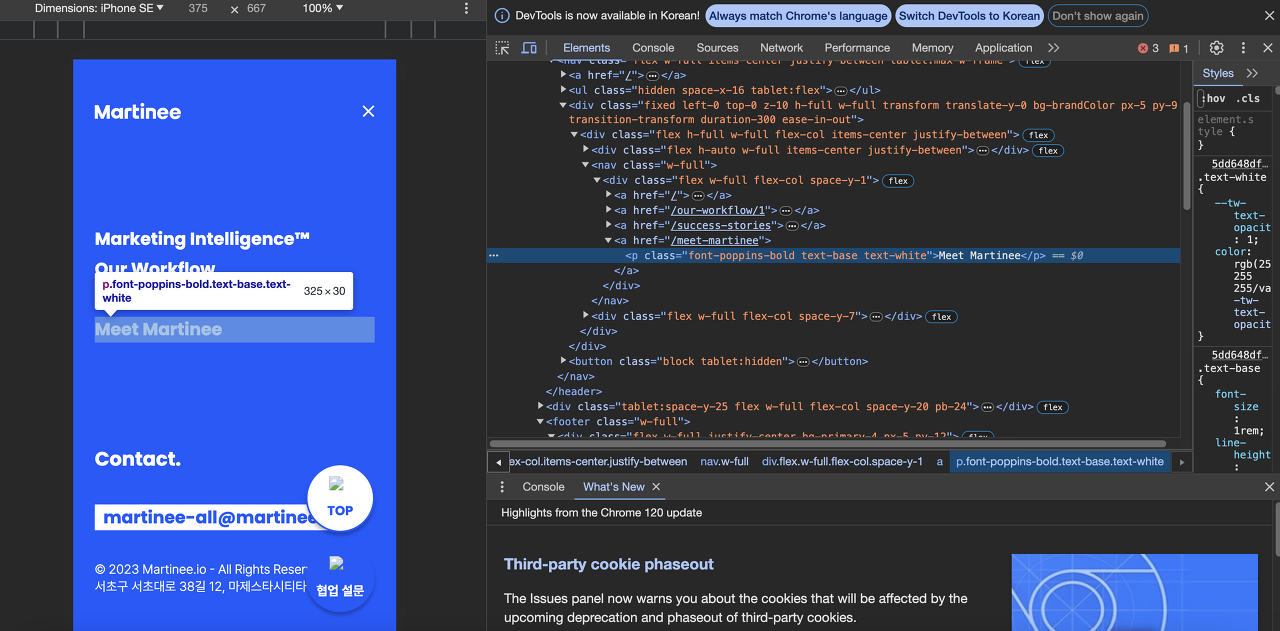Select nav.w-full breadcrumb
Screen dimensions: 1280x631
(724, 462)
